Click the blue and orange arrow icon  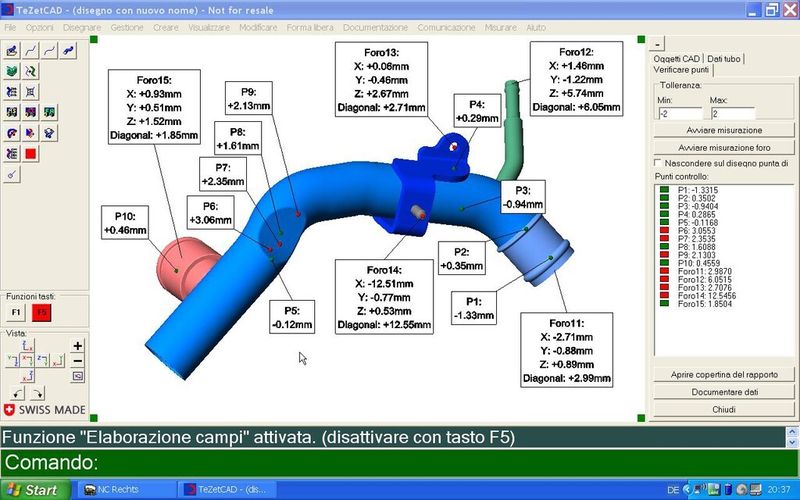(x=31, y=133)
